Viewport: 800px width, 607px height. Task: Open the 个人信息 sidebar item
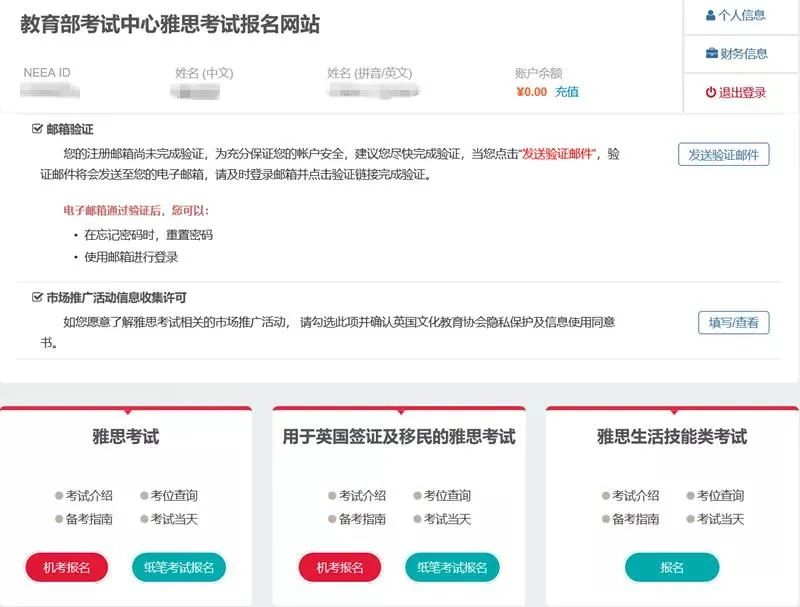pos(740,15)
